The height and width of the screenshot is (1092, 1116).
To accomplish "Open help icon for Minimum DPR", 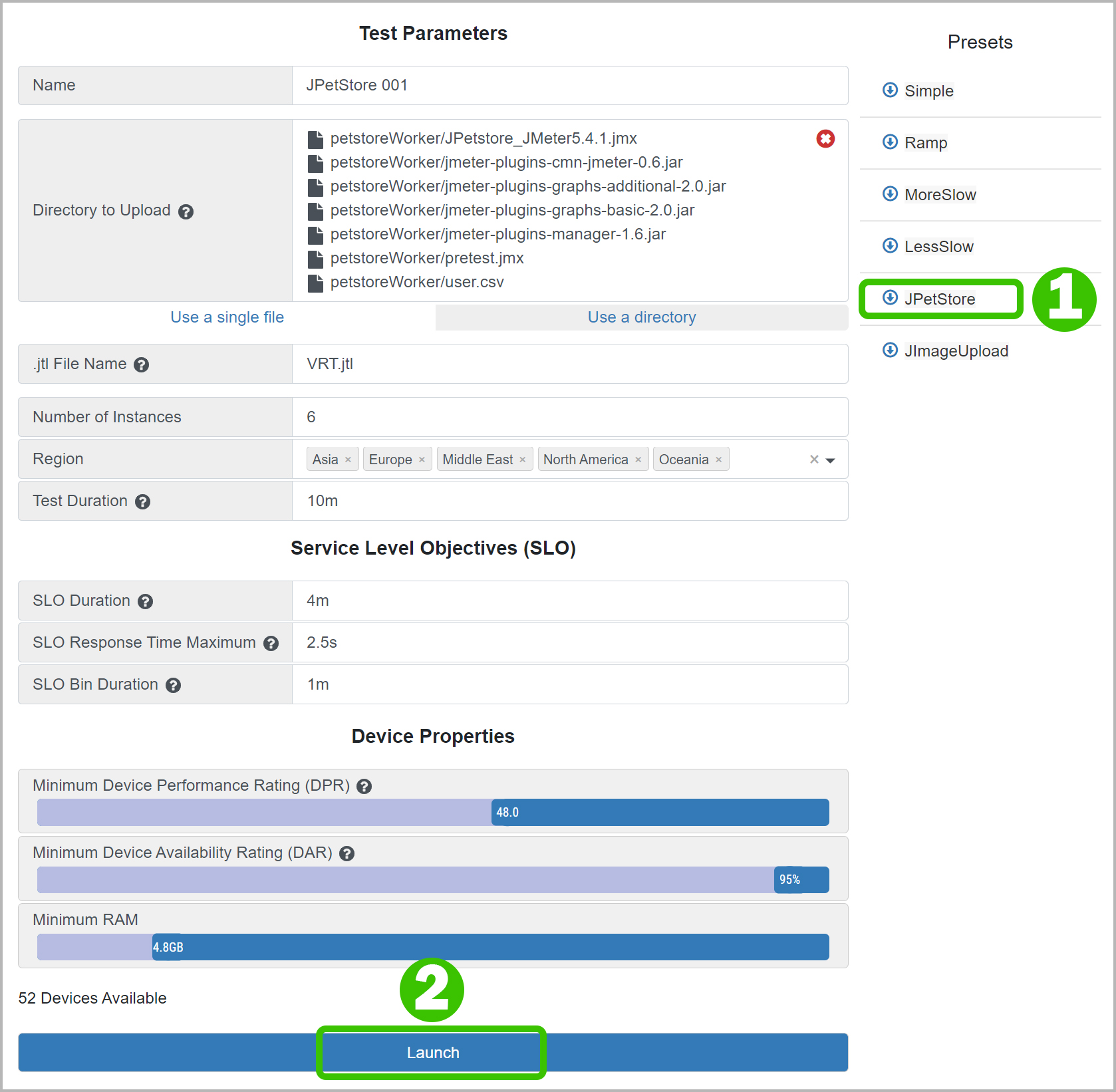I will [x=364, y=786].
